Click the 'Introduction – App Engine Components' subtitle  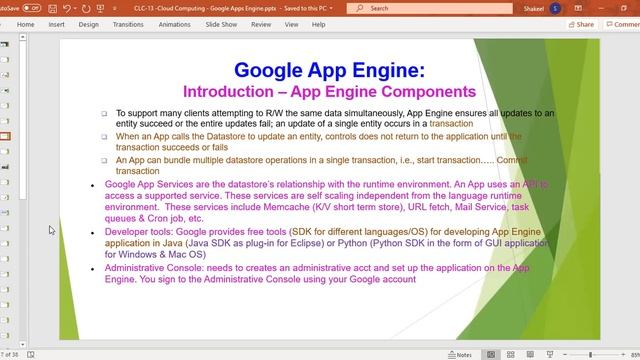329,91
